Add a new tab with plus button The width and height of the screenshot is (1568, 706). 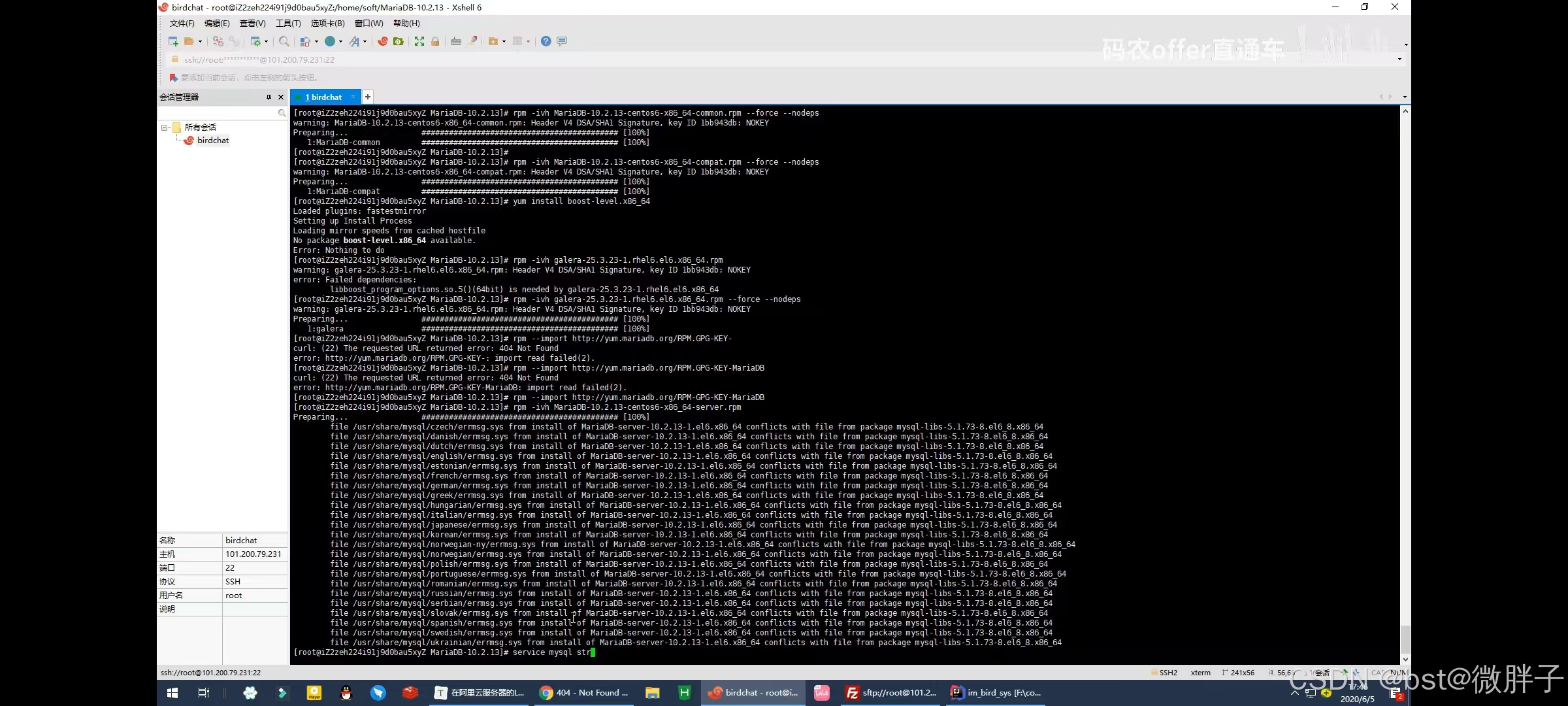pos(368,97)
